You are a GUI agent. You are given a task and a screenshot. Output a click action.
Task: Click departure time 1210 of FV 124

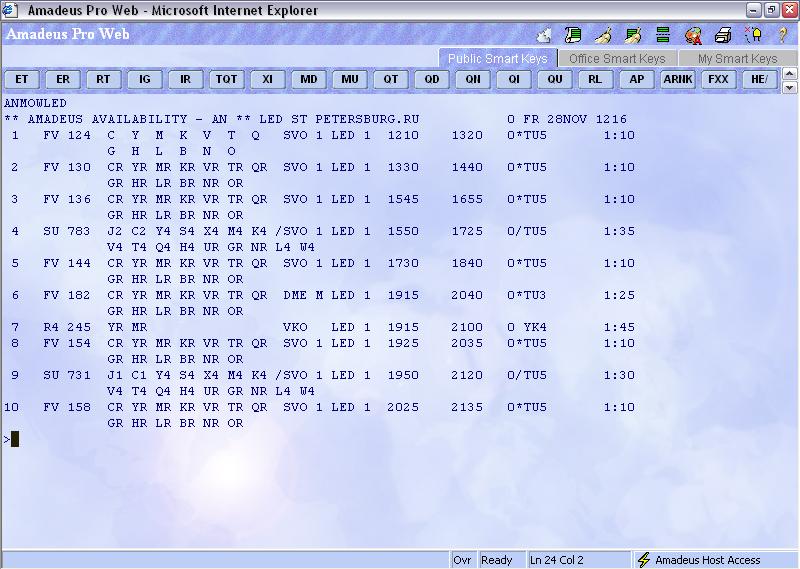click(x=403, y=135)
